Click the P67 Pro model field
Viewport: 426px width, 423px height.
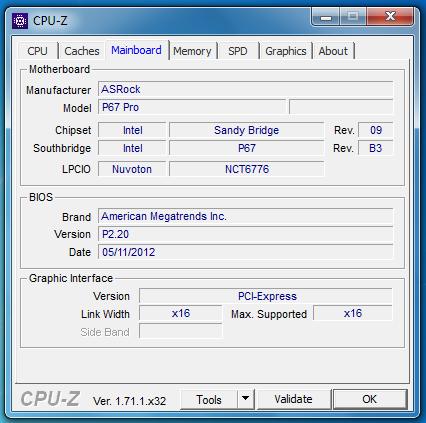pos(192,107)
